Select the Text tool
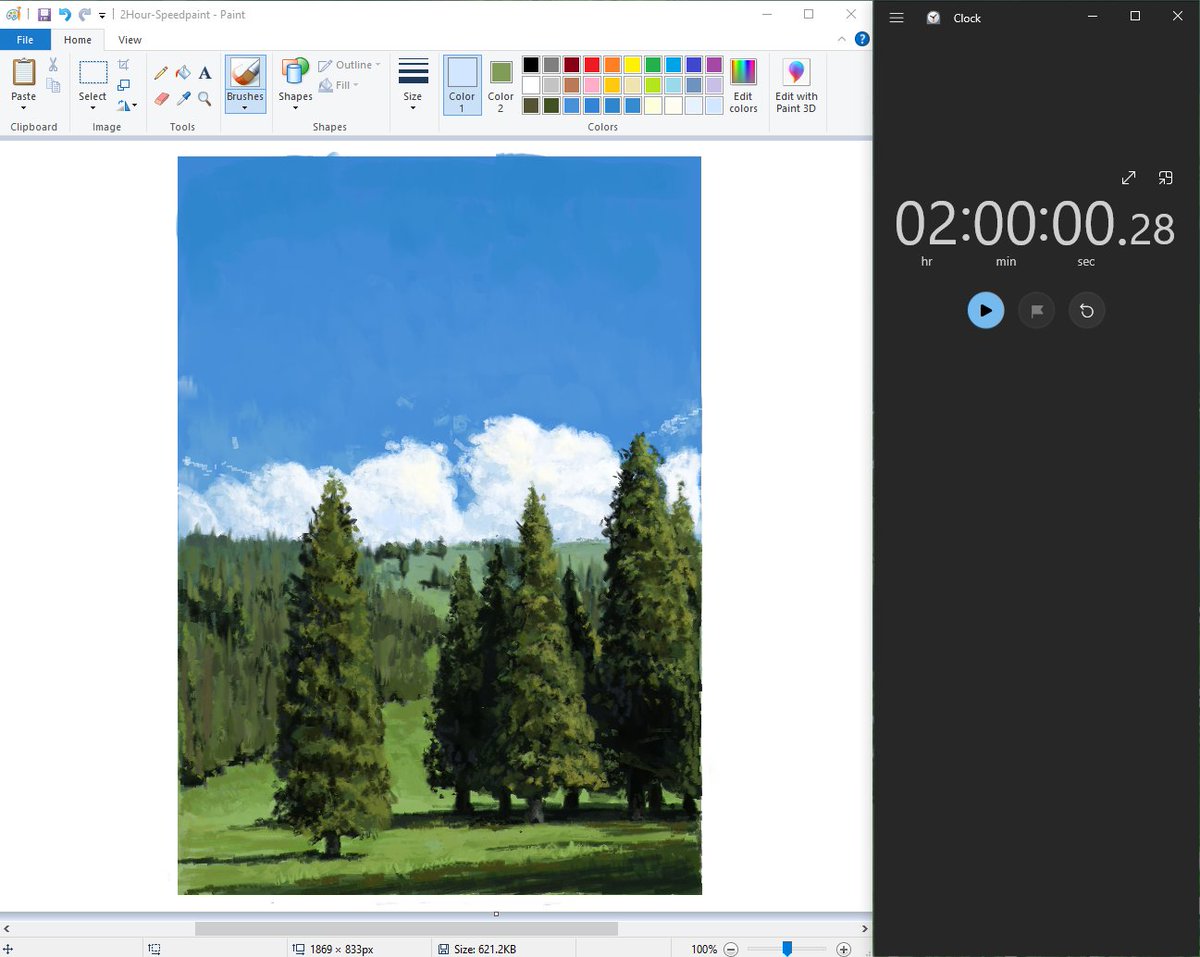Viewport: 1200px width, 957px height. click(x=205, y=73)
